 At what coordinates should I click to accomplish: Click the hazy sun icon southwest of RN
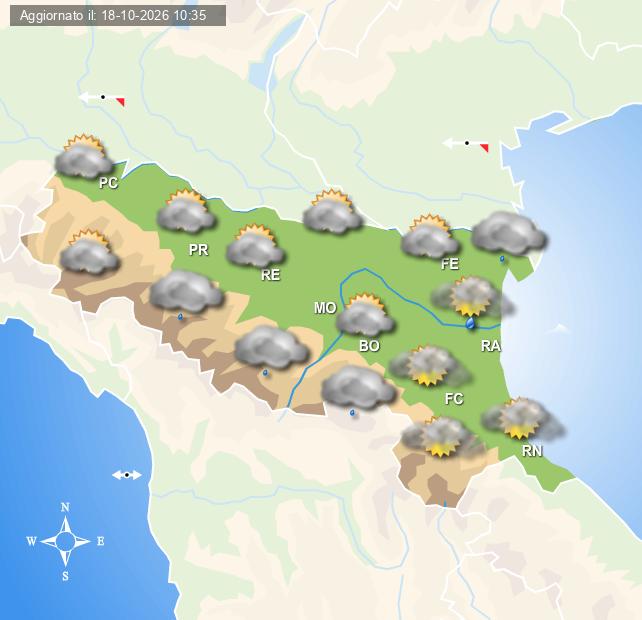[442, 437]
